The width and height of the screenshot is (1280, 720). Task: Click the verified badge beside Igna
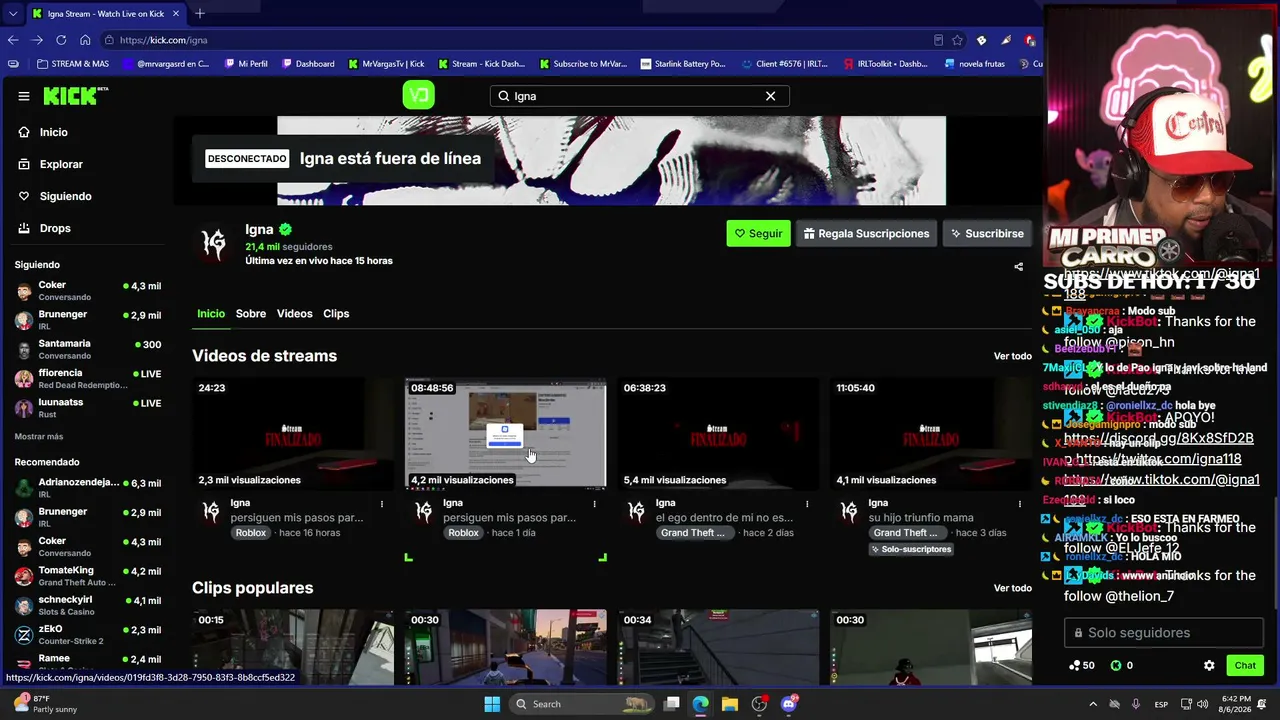(285, 229)
